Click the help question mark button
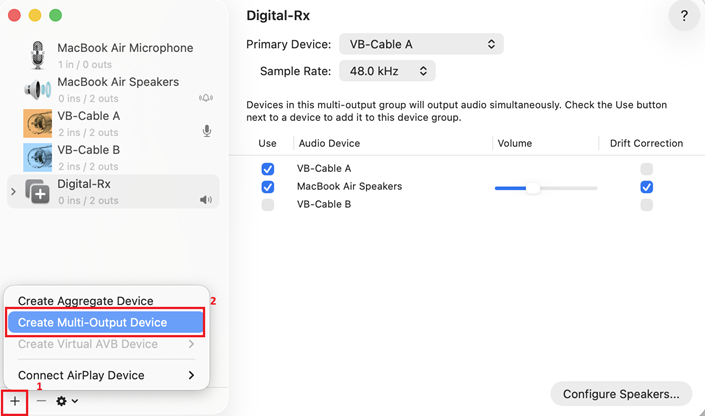The height and width of the screenshot is (416, 705). (x=684, y=16)
